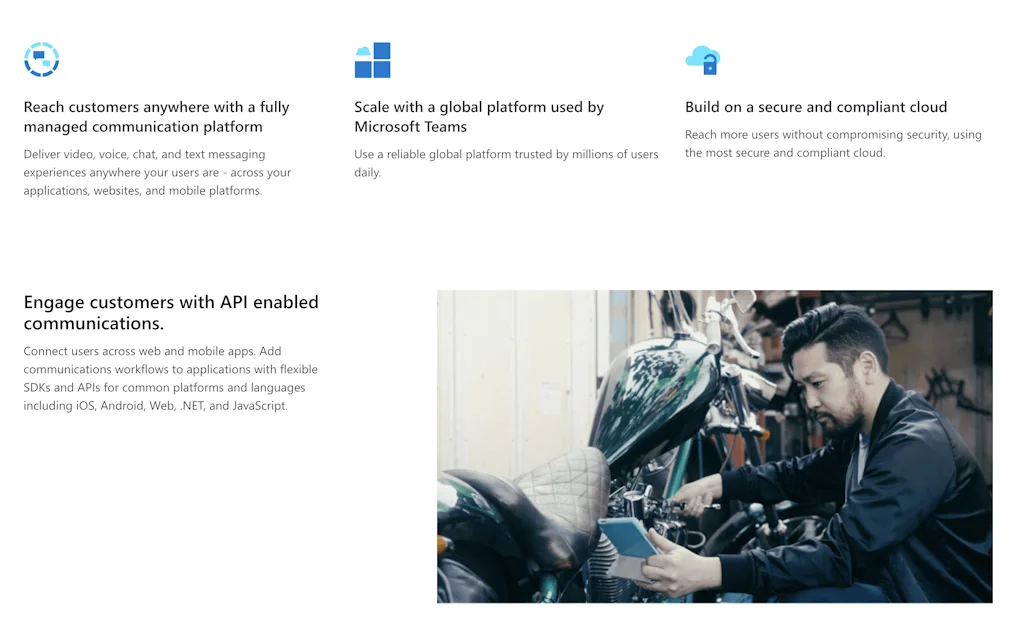Select the Build on a secure compliant cloud heading
The image size is (1024, 640).
(816, 107)
